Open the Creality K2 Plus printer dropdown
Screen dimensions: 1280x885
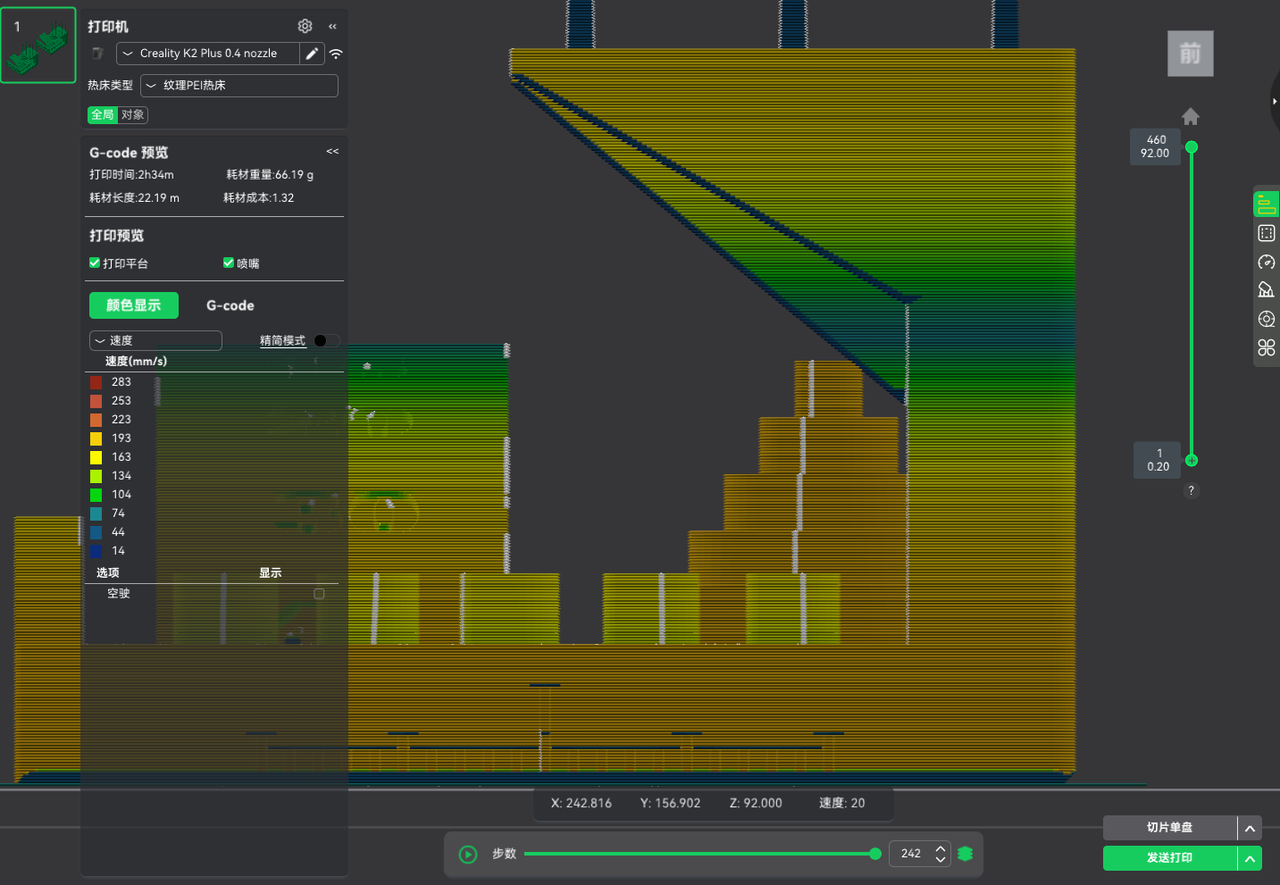(208, 54)
